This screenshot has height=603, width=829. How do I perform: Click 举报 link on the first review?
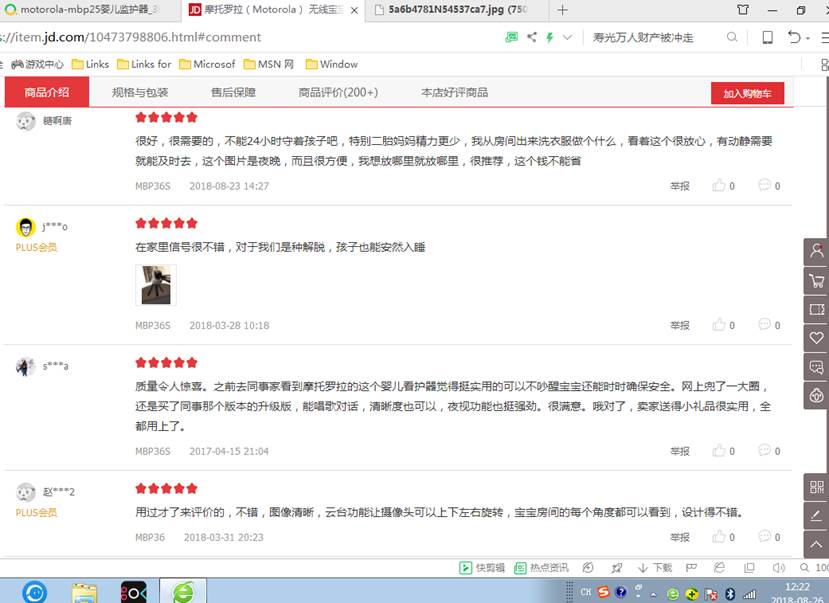pos(679,186)
